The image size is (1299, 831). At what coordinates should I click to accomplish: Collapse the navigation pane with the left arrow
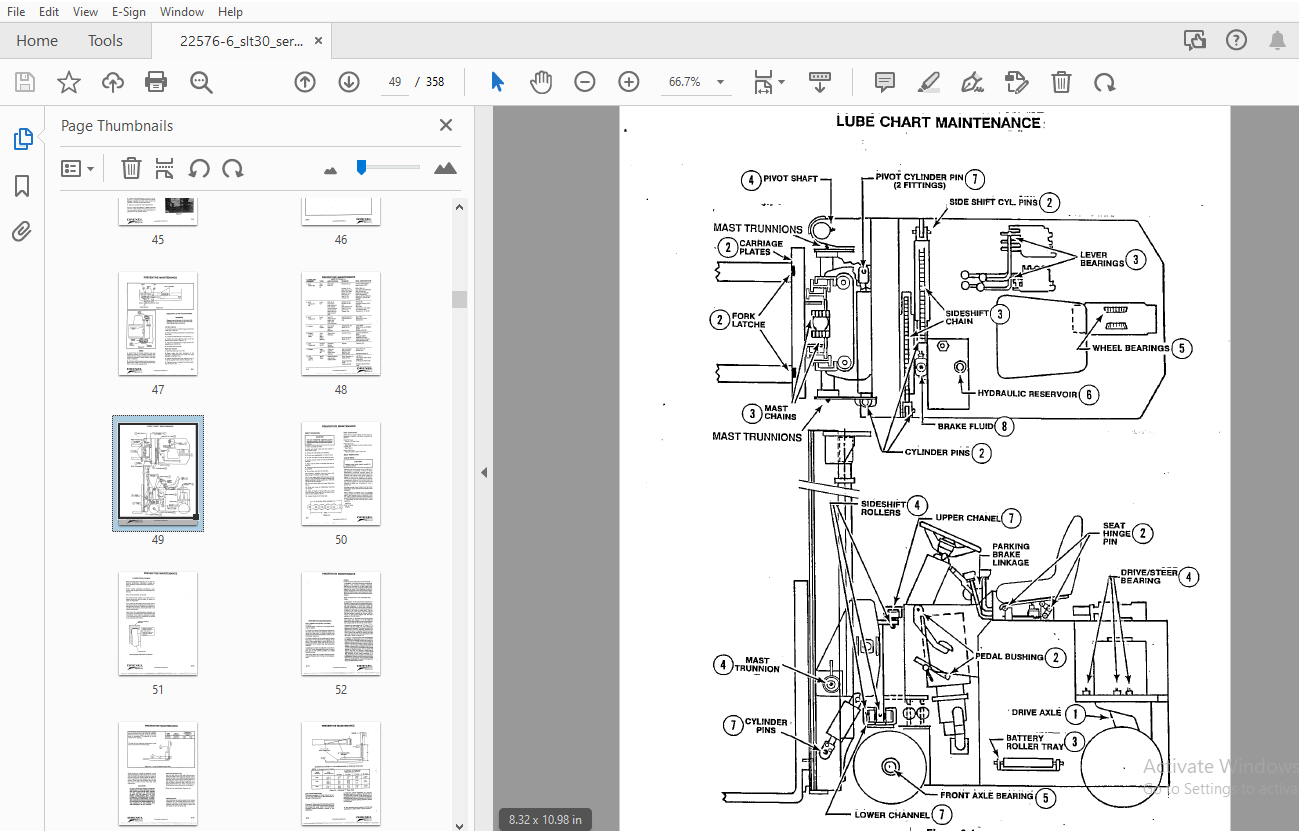pyautogui.click(x=484, y=472)
